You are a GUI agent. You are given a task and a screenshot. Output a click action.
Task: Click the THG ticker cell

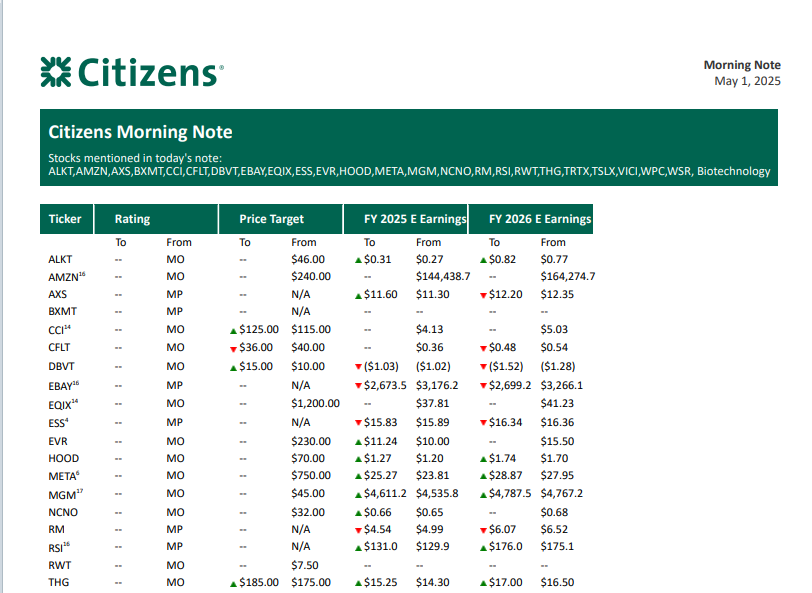tap(59, 582)
